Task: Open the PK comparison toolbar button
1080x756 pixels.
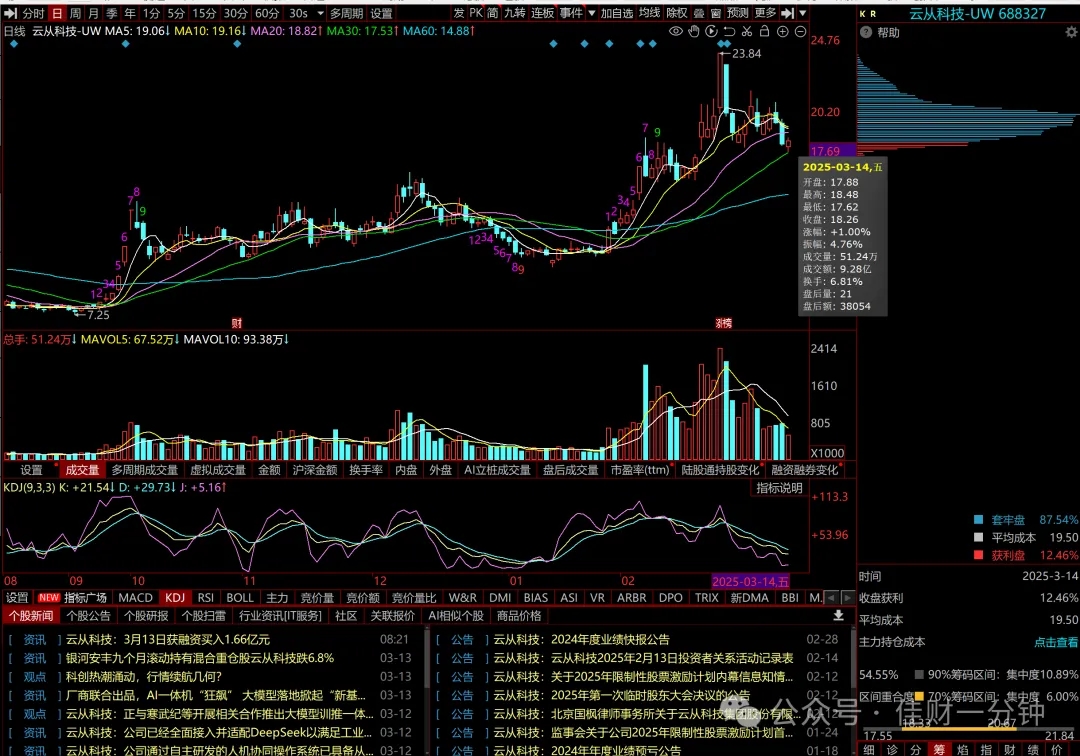Action: coord(476,13)
